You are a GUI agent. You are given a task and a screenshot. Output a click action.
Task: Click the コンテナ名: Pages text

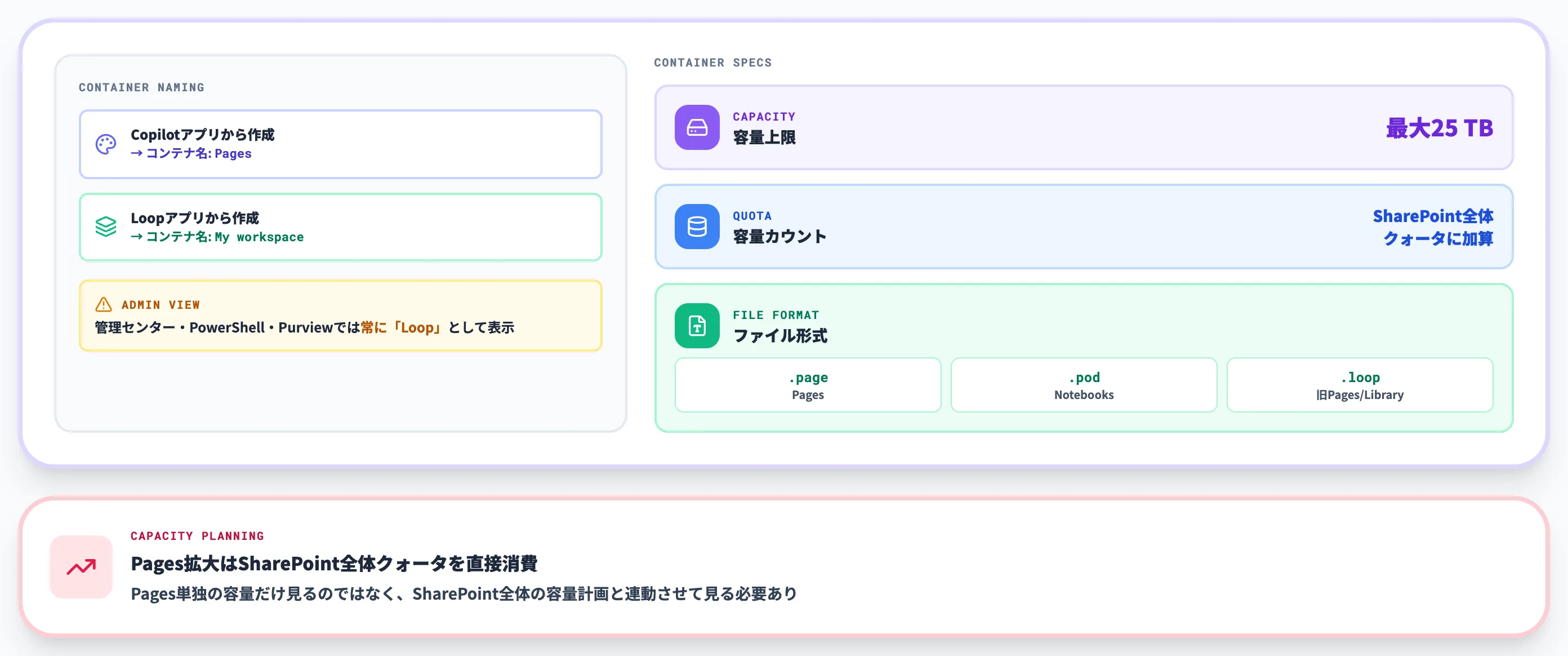[x=198, y=153]
